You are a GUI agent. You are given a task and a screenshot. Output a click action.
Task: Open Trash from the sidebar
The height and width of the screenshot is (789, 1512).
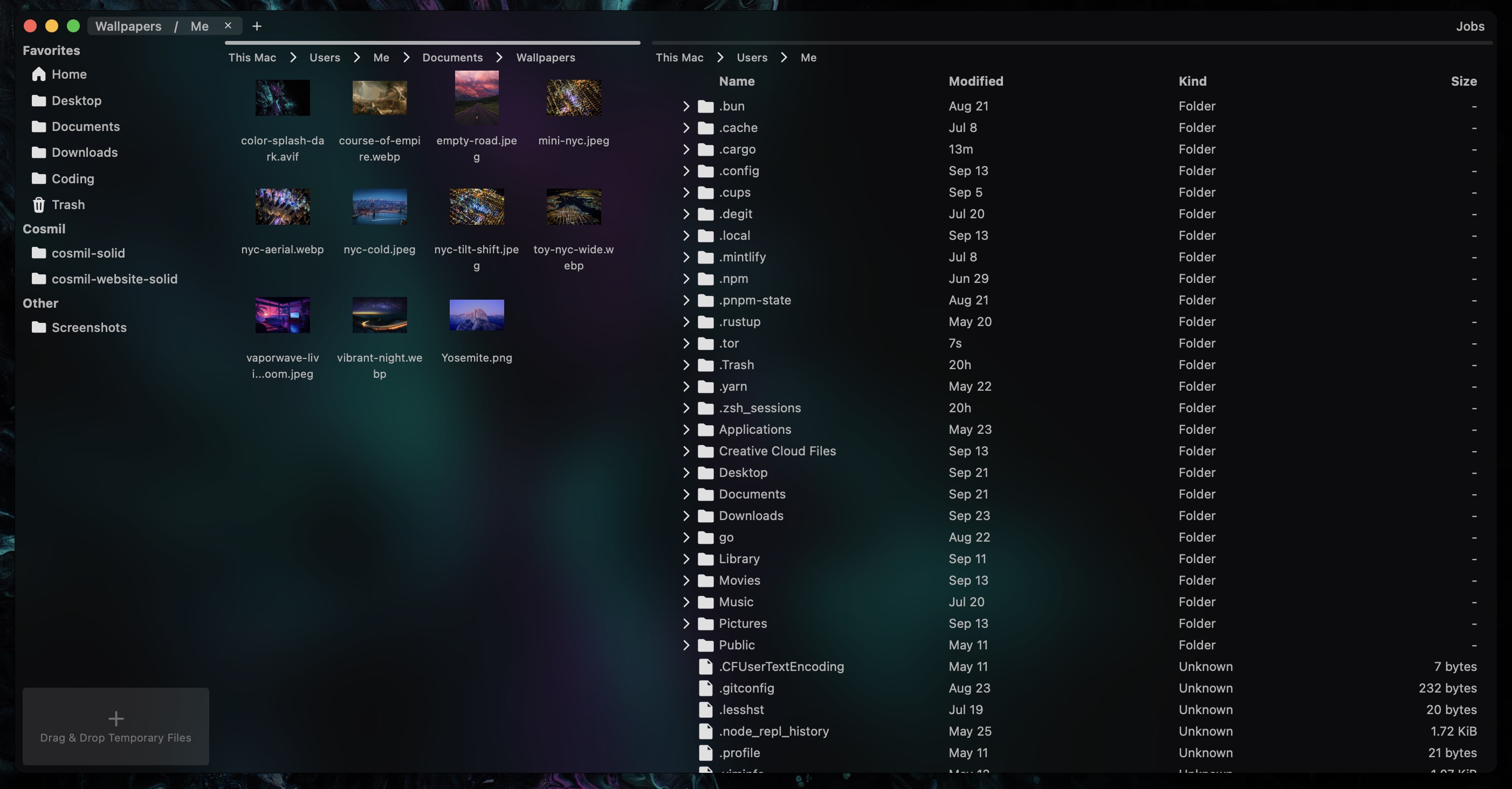(x=67, y=205)
